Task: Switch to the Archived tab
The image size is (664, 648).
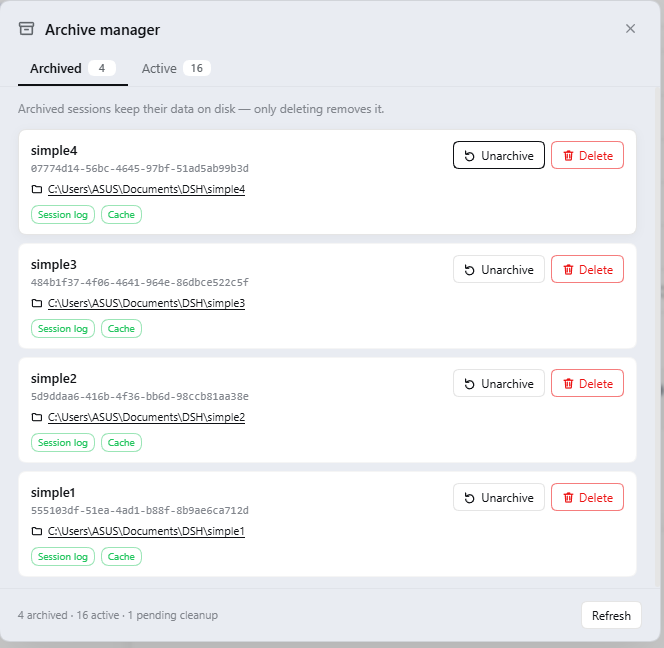Action: (x=72, y=69)
